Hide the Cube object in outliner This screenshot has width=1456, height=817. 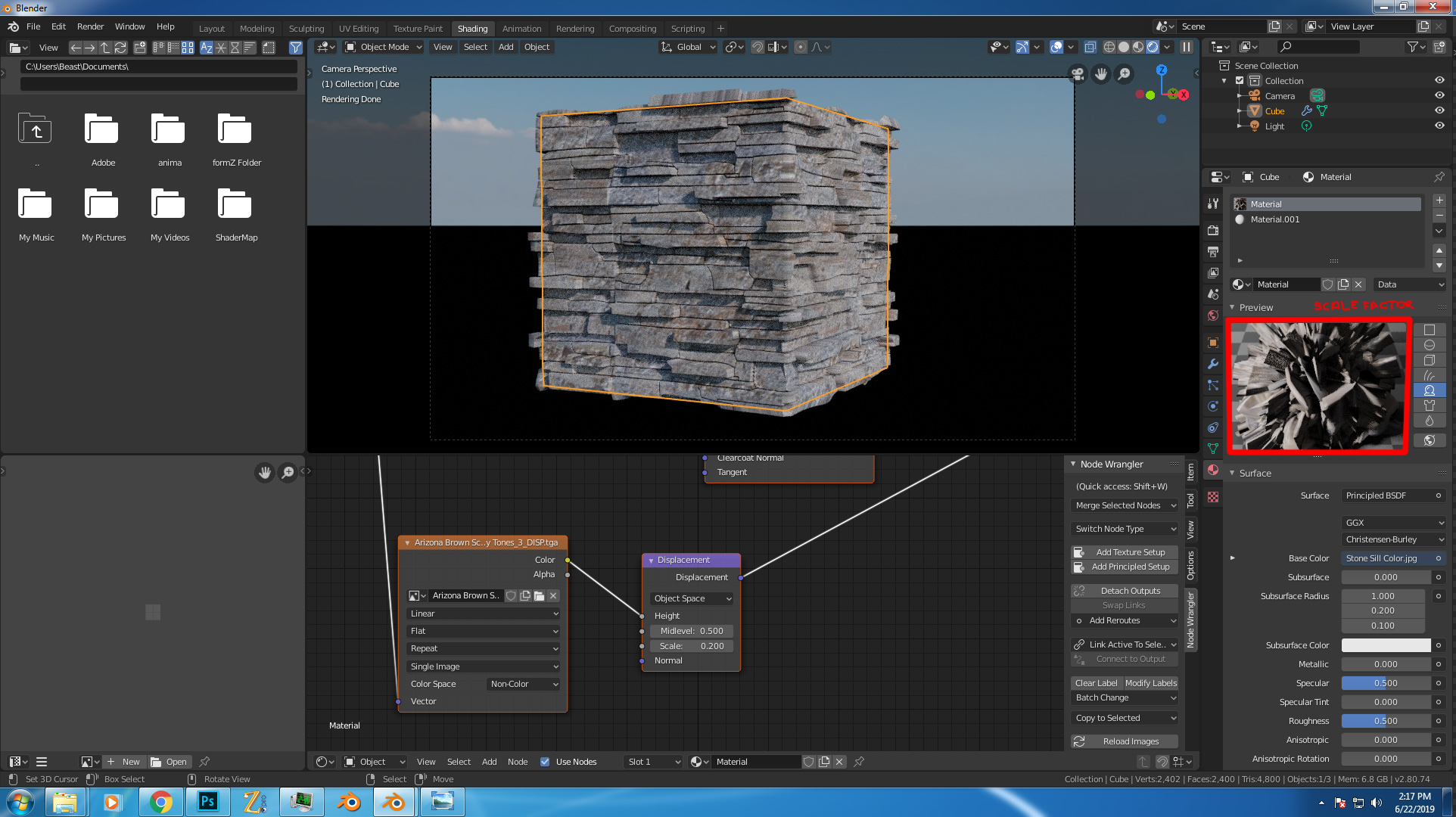pyautogui.click(x=1439, y=110)
